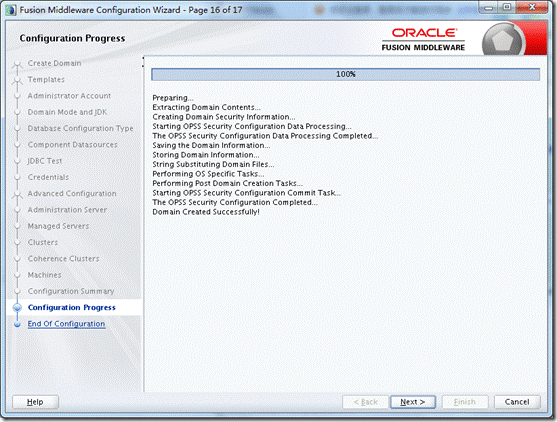Cancel the configuration wizard
The width and height of the screenshot is (557, 422).
click(517, 402)
